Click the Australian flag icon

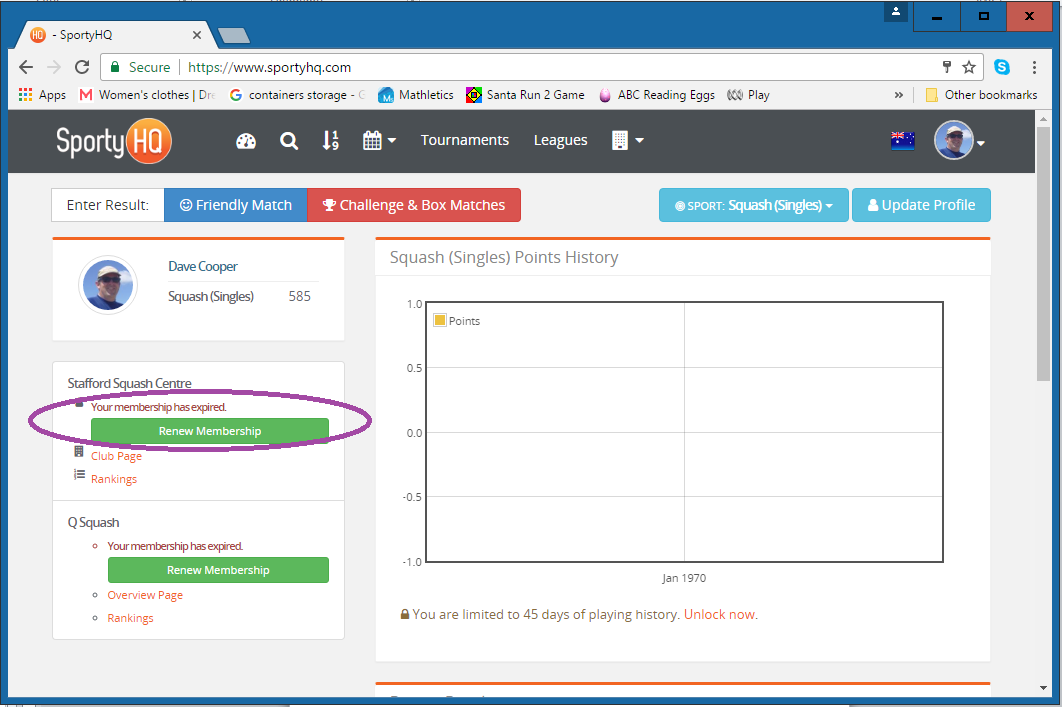902,141
